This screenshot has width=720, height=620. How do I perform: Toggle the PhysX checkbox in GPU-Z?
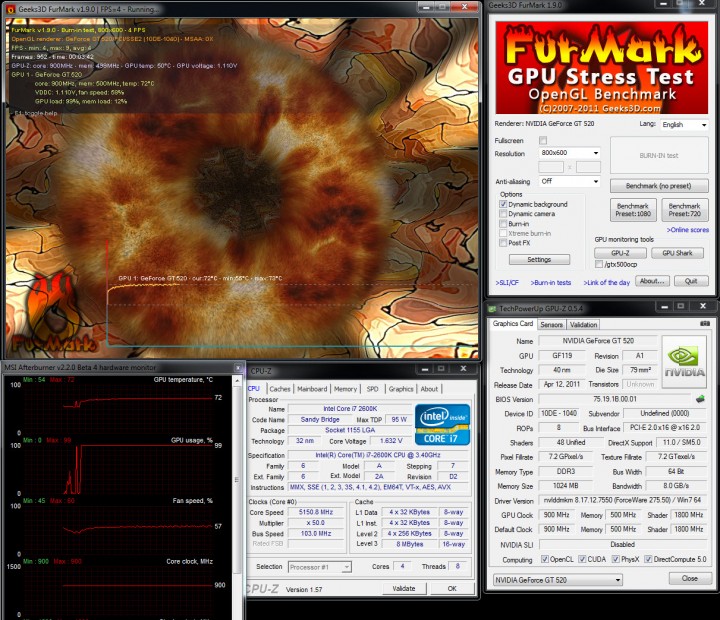pyautogui.click(x=616, y=559)
